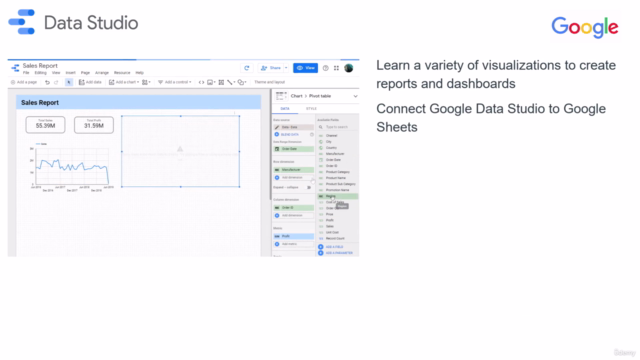Open the View menu in menu bar
The image size is (640, 360).
(56, 73)
